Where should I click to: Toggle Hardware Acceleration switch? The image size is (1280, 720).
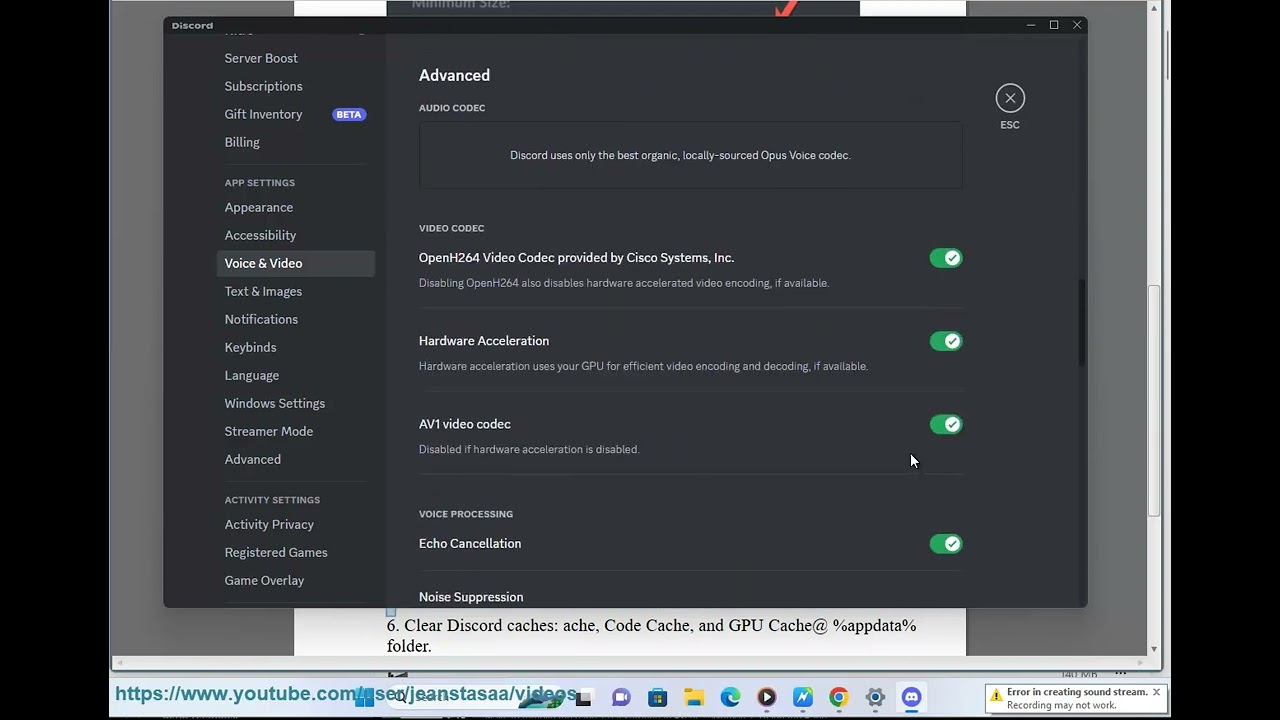coord(945,341)
